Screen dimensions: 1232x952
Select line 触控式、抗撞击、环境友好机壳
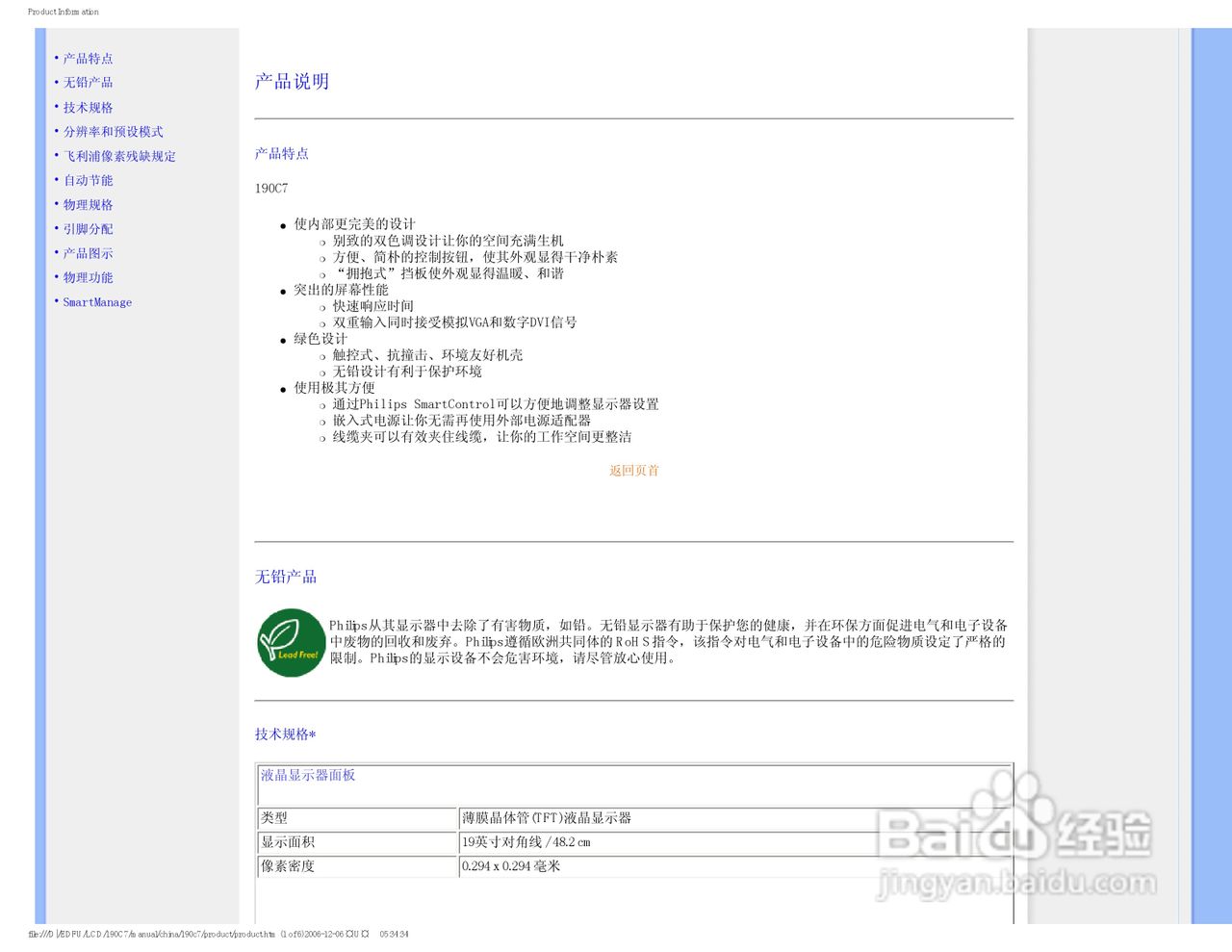pos(427,355)
